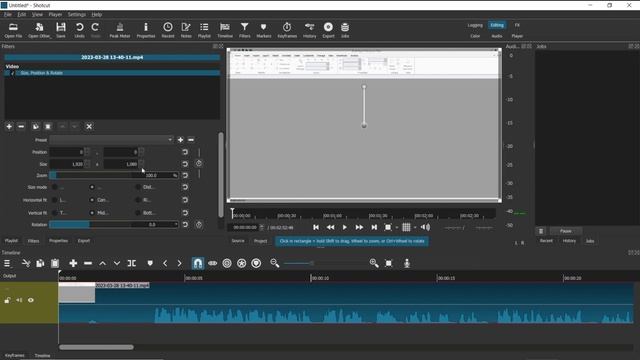The width and height of the screenshot is (640, 360).
Task: Split the clip at the playhead in the timeline toolbar
Action: pyautogui.click(x=131, y=263)
